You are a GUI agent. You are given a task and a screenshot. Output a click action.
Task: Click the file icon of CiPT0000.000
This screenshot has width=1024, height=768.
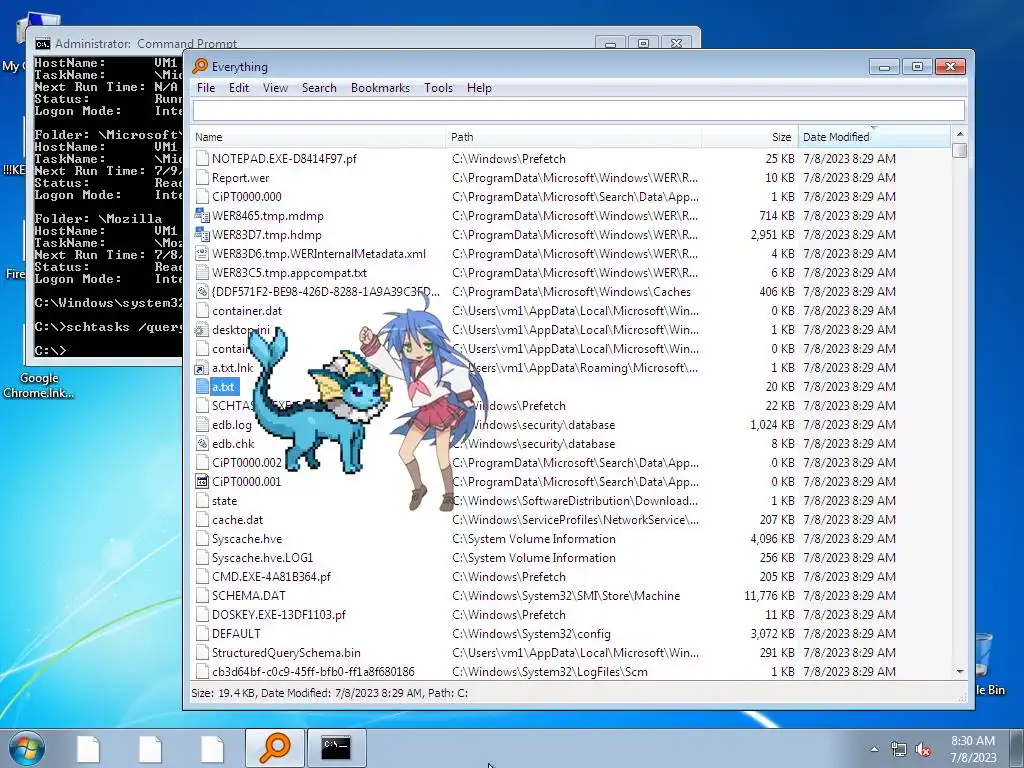[x=202, y=197]
